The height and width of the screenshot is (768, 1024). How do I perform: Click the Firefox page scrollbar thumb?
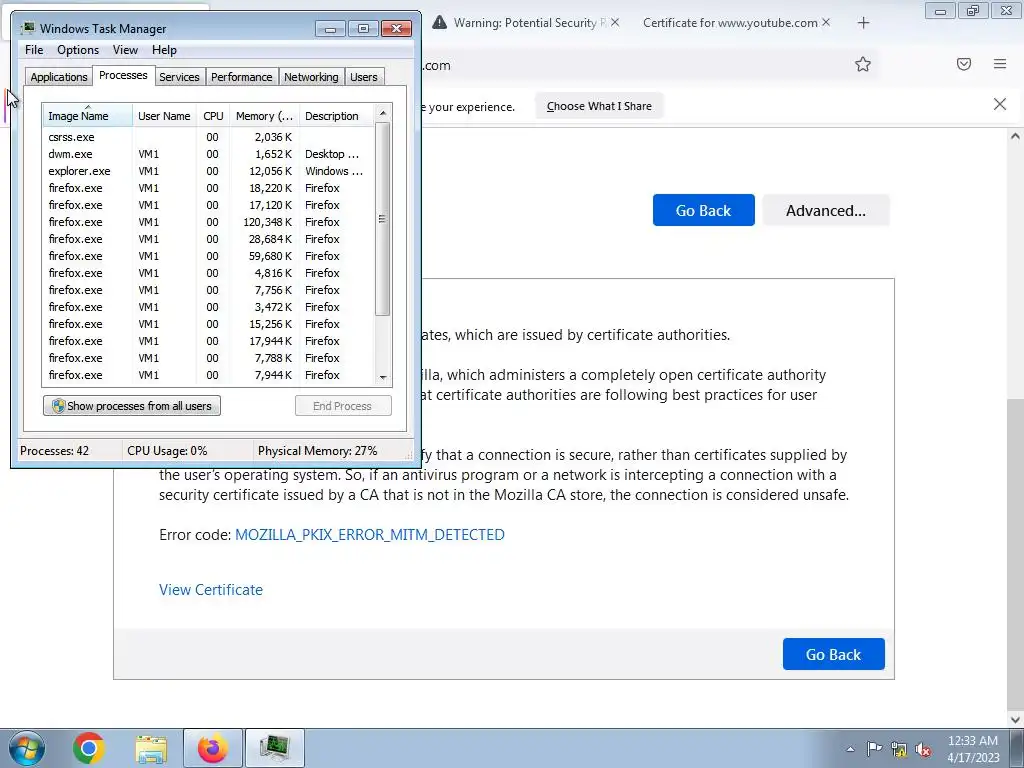pos(1015,552)
